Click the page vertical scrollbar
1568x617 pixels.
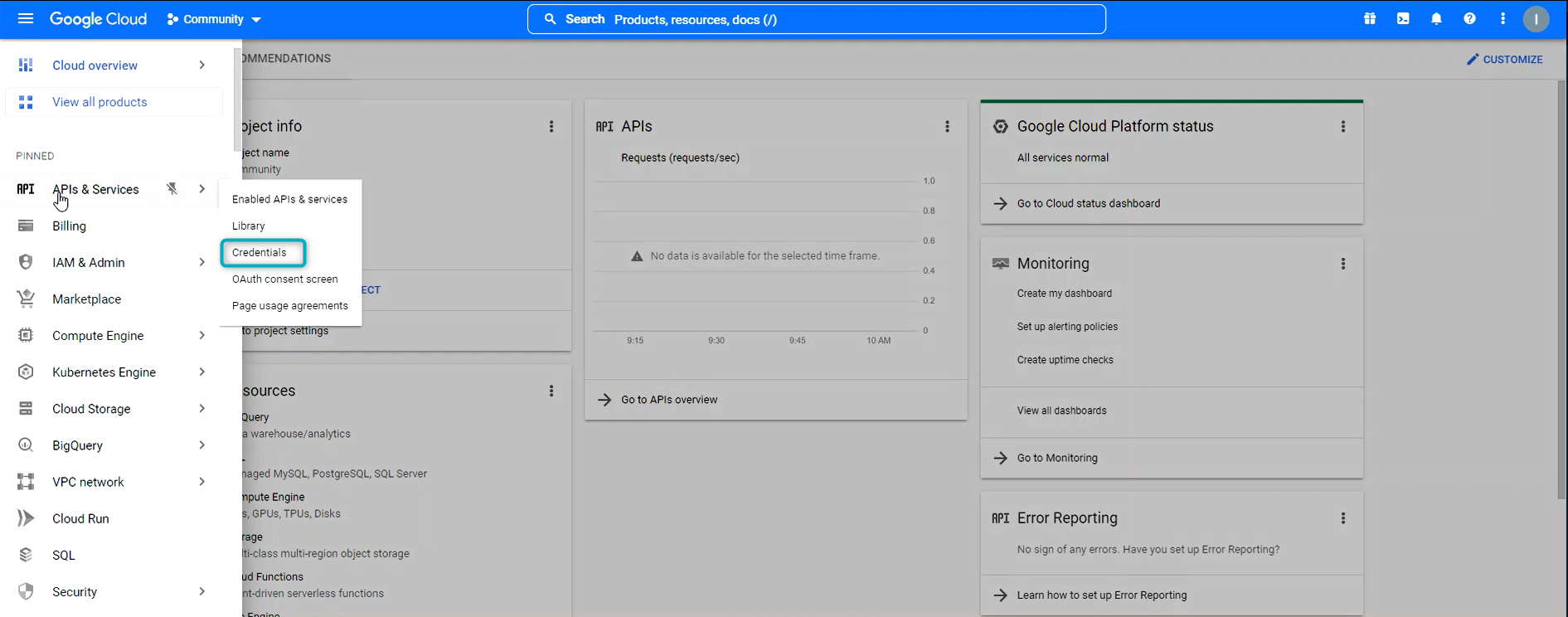1561,290
